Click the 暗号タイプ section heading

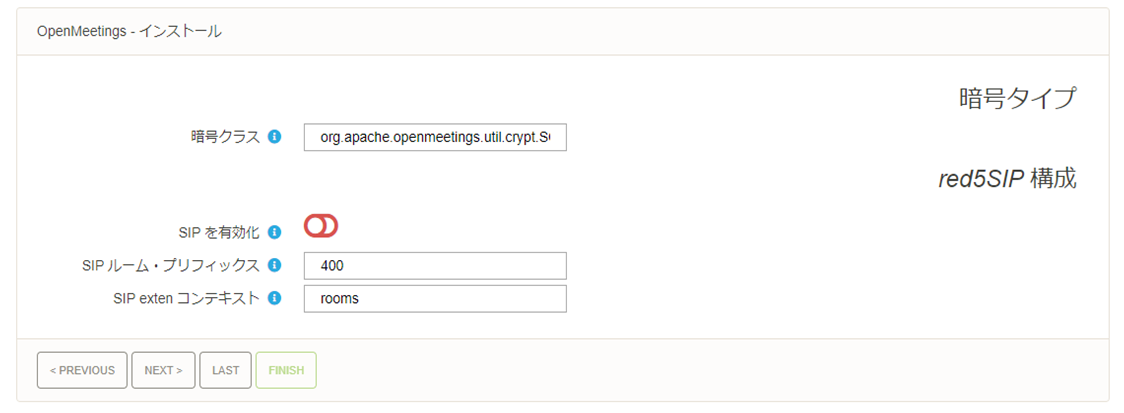(1017, 98)
